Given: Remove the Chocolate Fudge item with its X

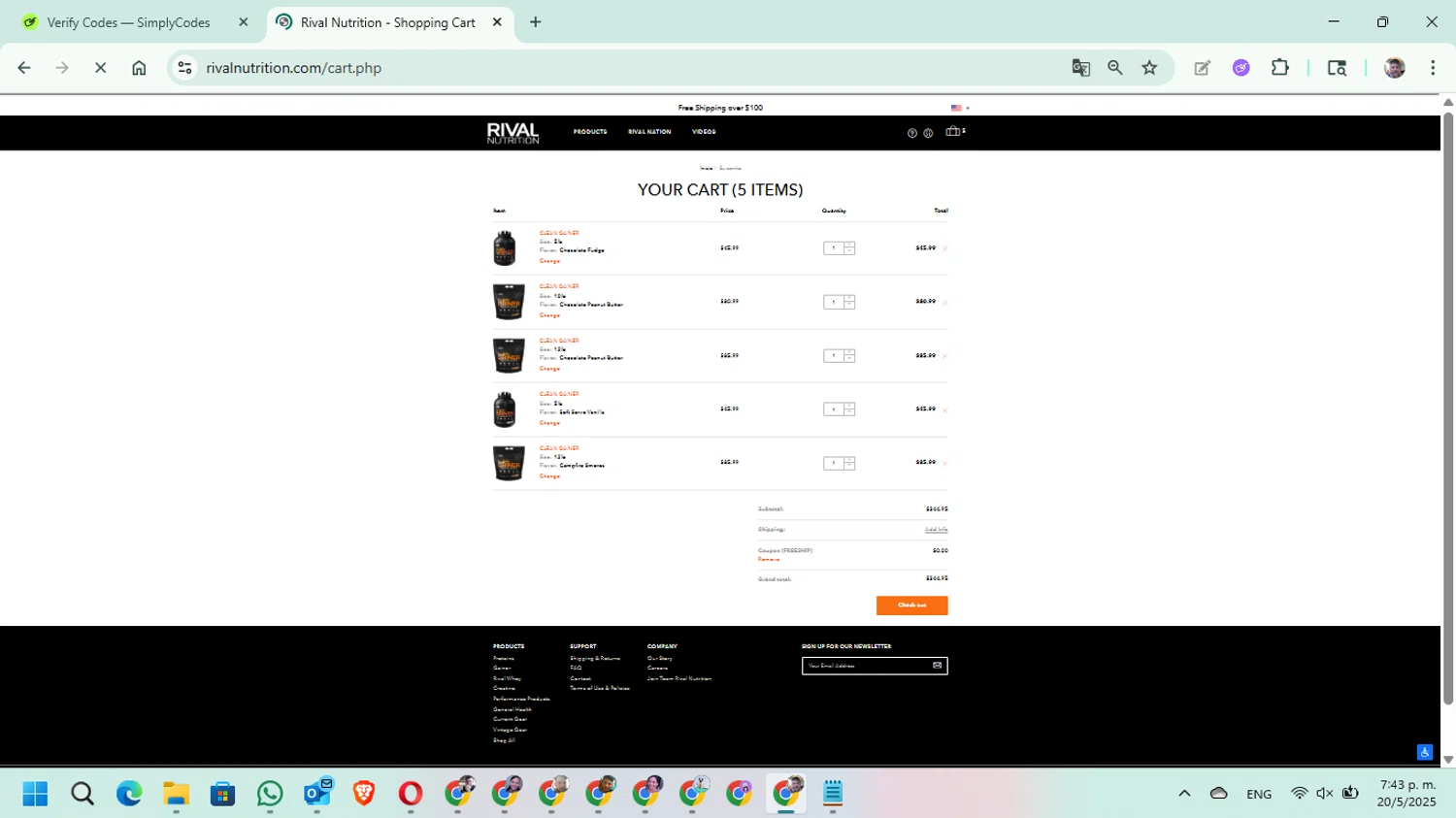Looking at the screenshot, I should [x=945, y=248].
